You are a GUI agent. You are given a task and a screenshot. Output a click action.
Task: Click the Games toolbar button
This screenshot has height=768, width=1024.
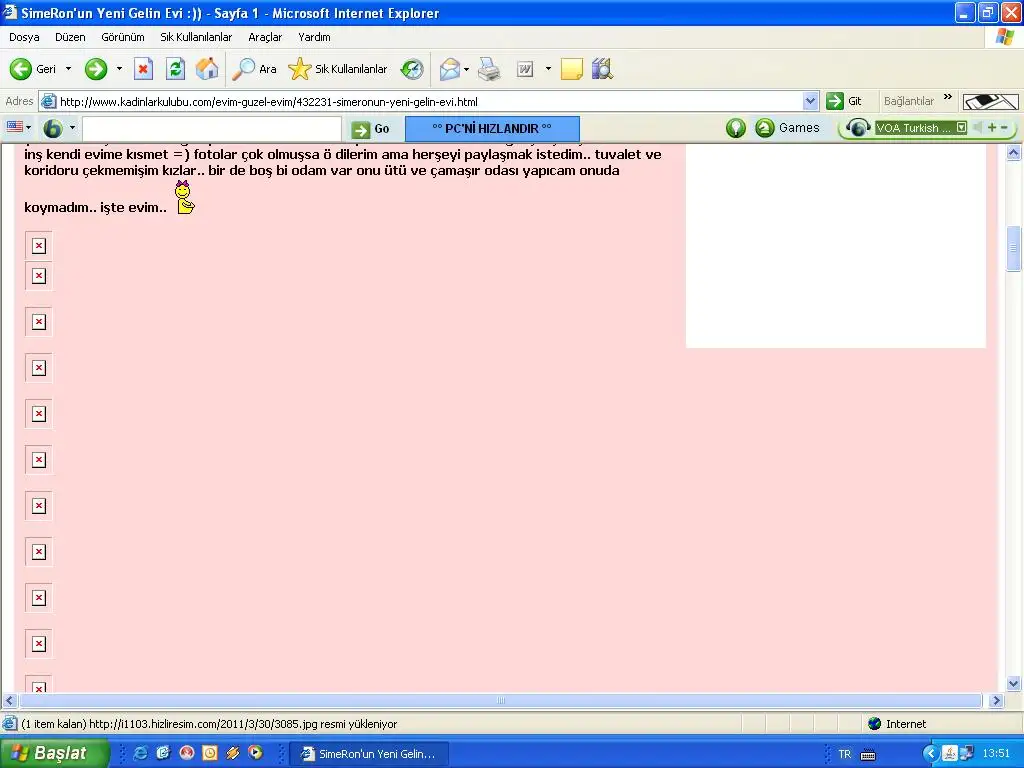click(x=788, y=128)
